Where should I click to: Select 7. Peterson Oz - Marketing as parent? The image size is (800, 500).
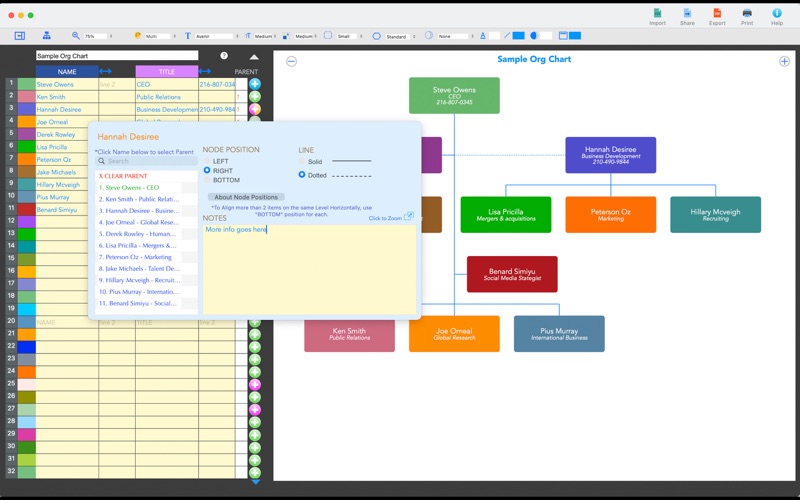[x=135, y=257]
